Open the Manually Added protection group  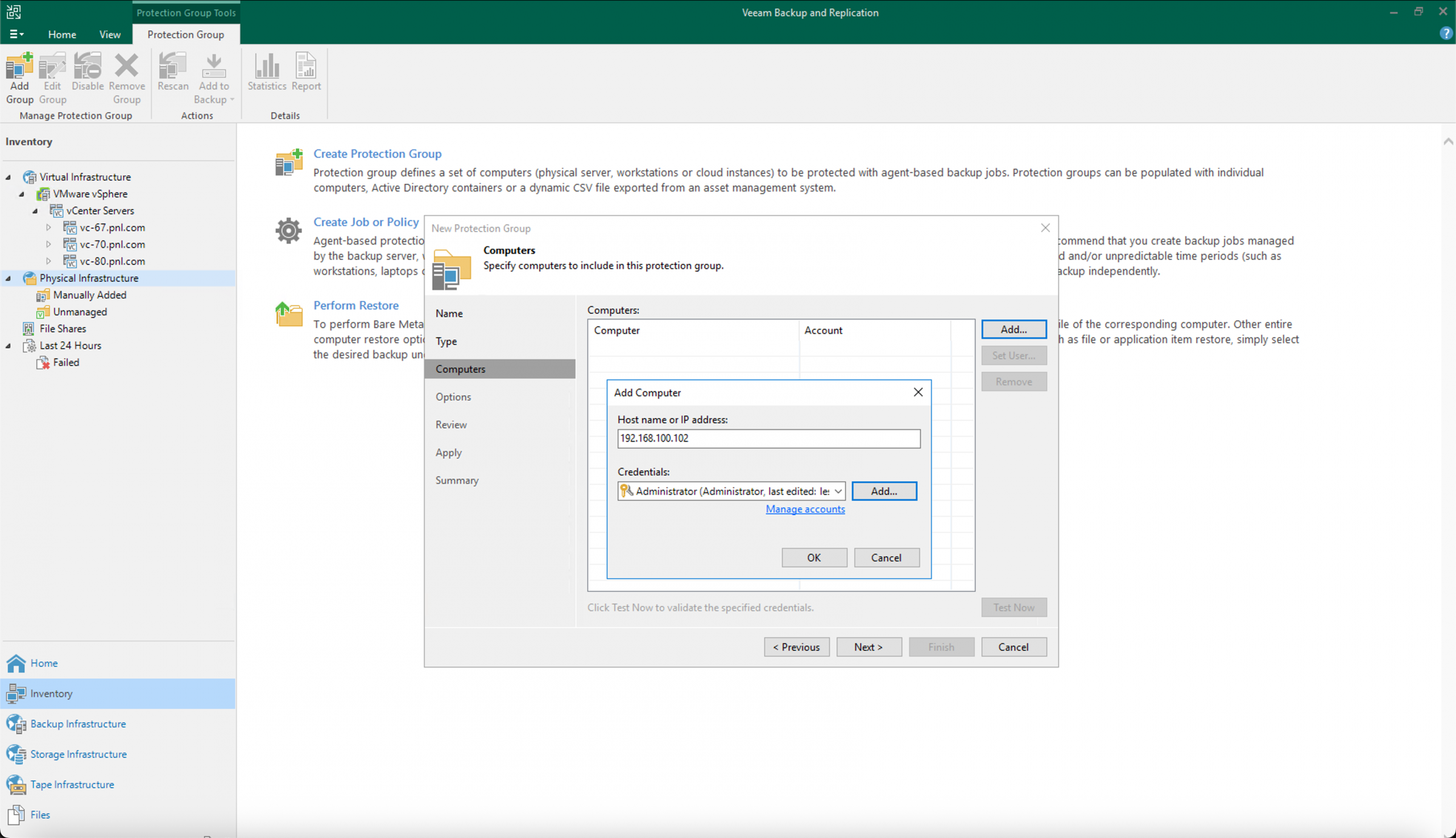coord(90,295)
